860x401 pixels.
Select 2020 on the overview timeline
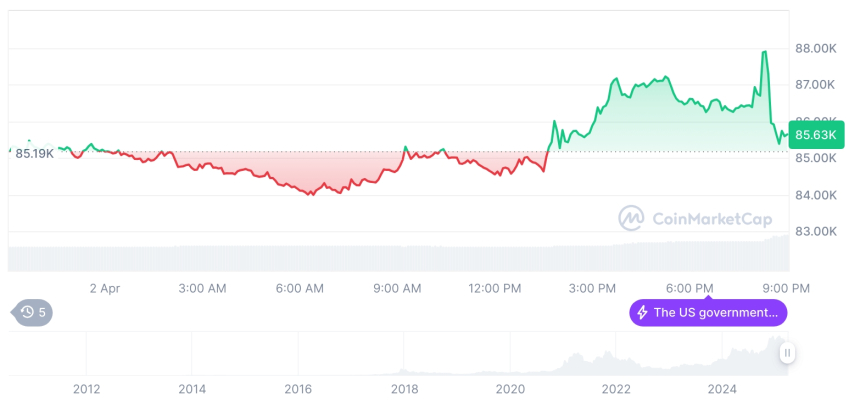[x=510, y=389]
